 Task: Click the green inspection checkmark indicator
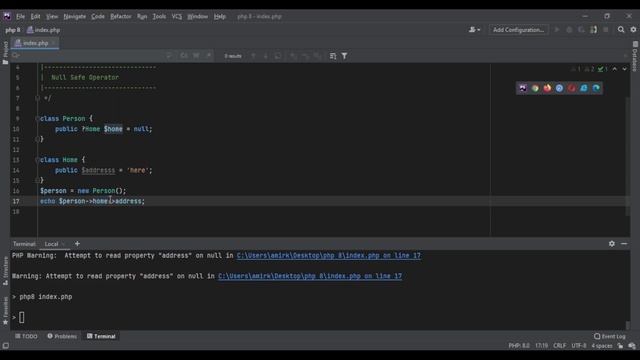click(602, 69)
